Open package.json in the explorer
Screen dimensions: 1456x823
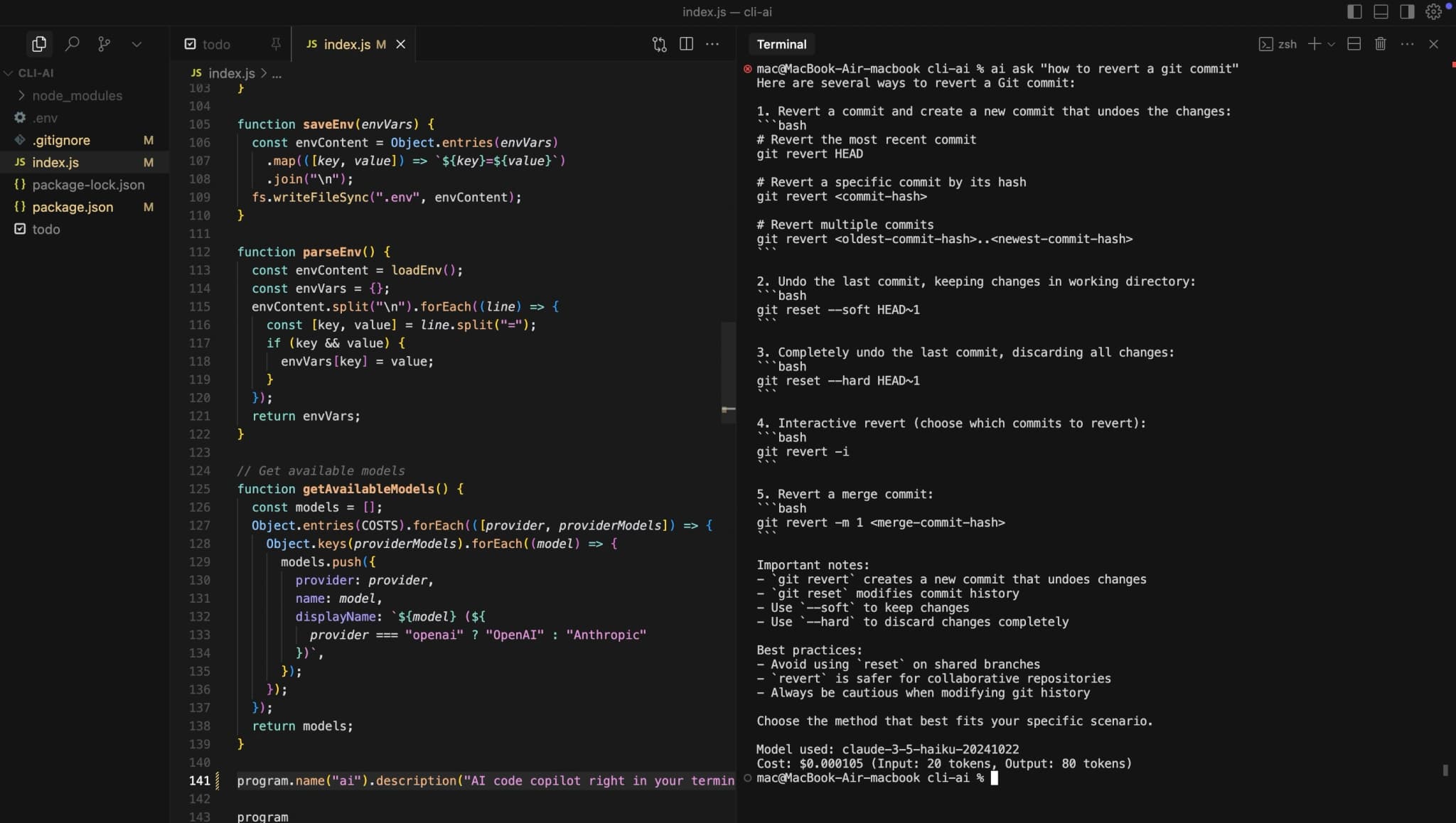pyautogui.click(x=73, y=207)
